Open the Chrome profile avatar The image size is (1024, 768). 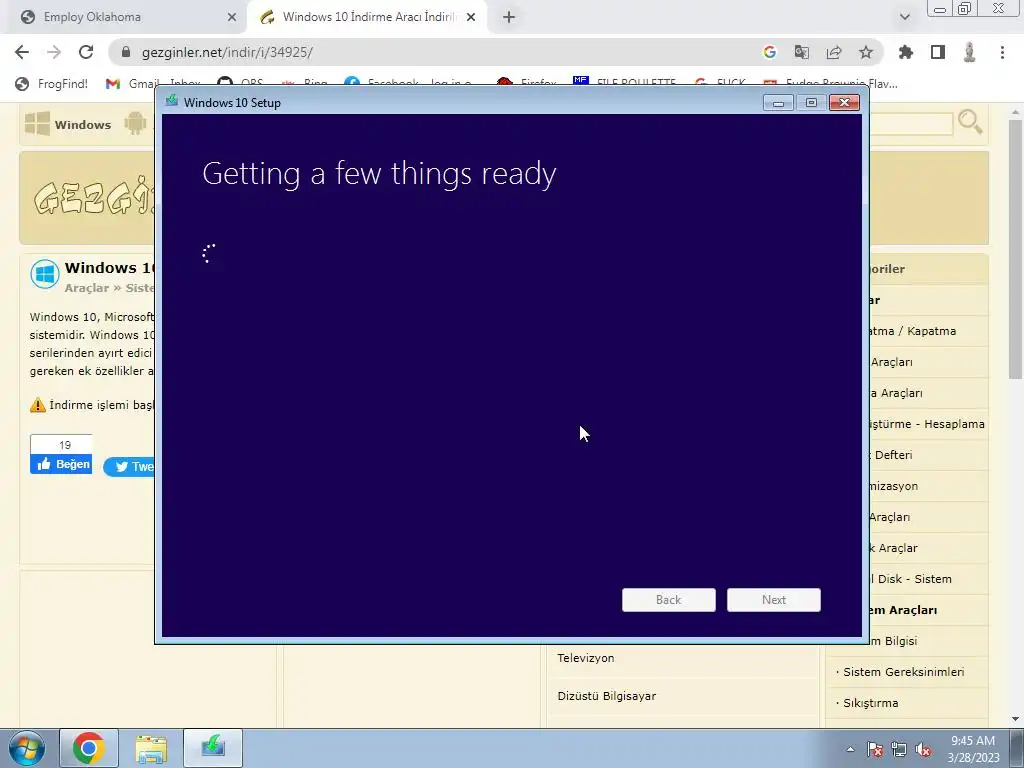[x=970, y=52]
